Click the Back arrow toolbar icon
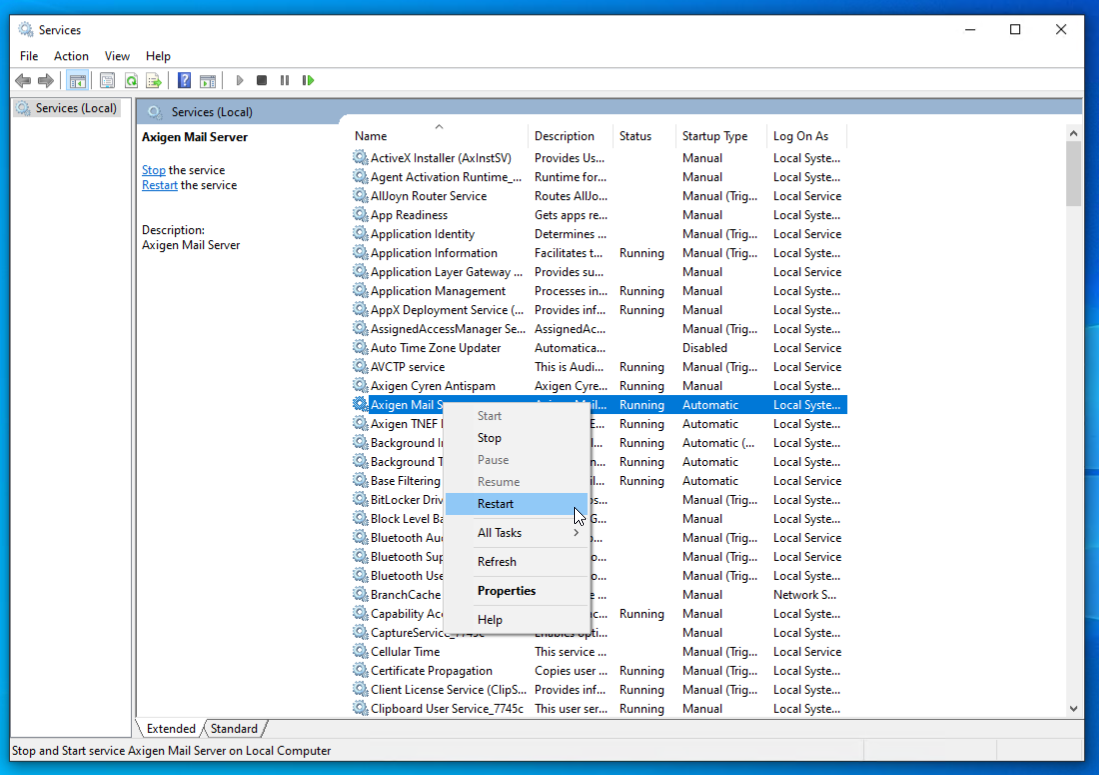The image size is (1099, 775). (23, 81)
